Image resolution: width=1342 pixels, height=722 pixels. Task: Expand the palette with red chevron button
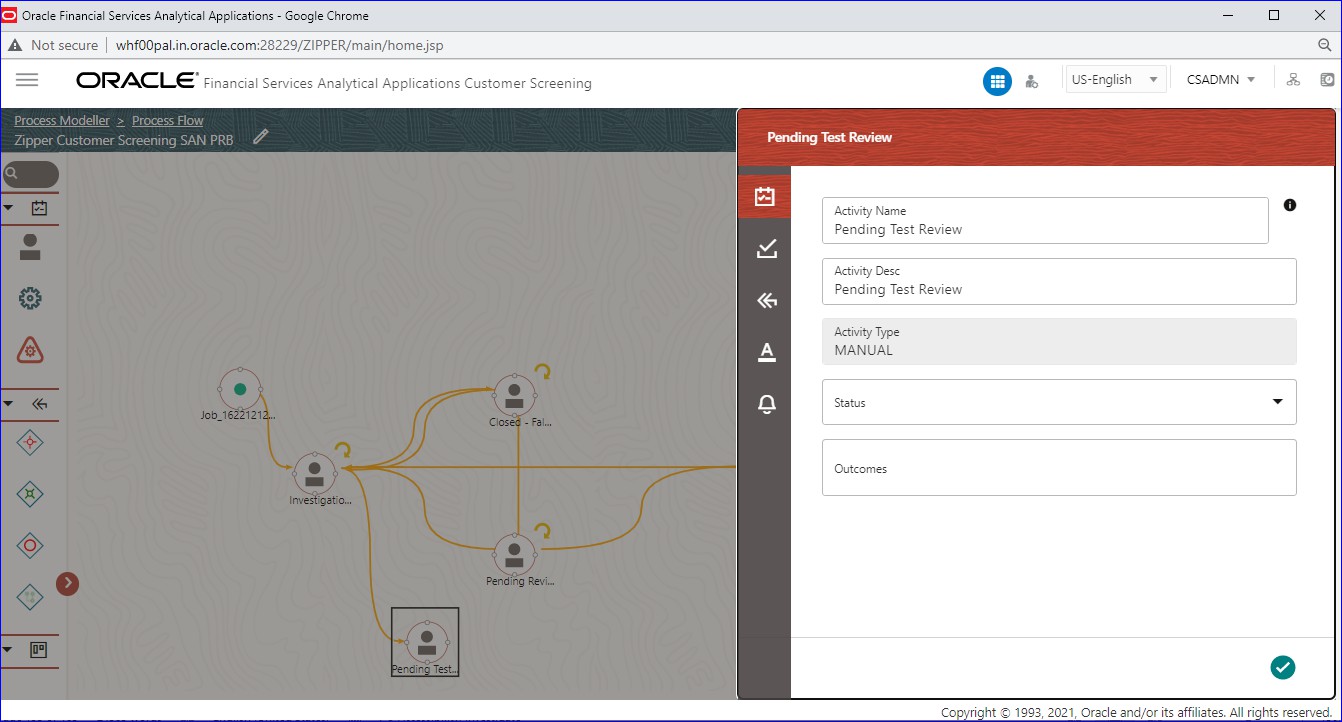pyautogui.click(x=67, y=583)
